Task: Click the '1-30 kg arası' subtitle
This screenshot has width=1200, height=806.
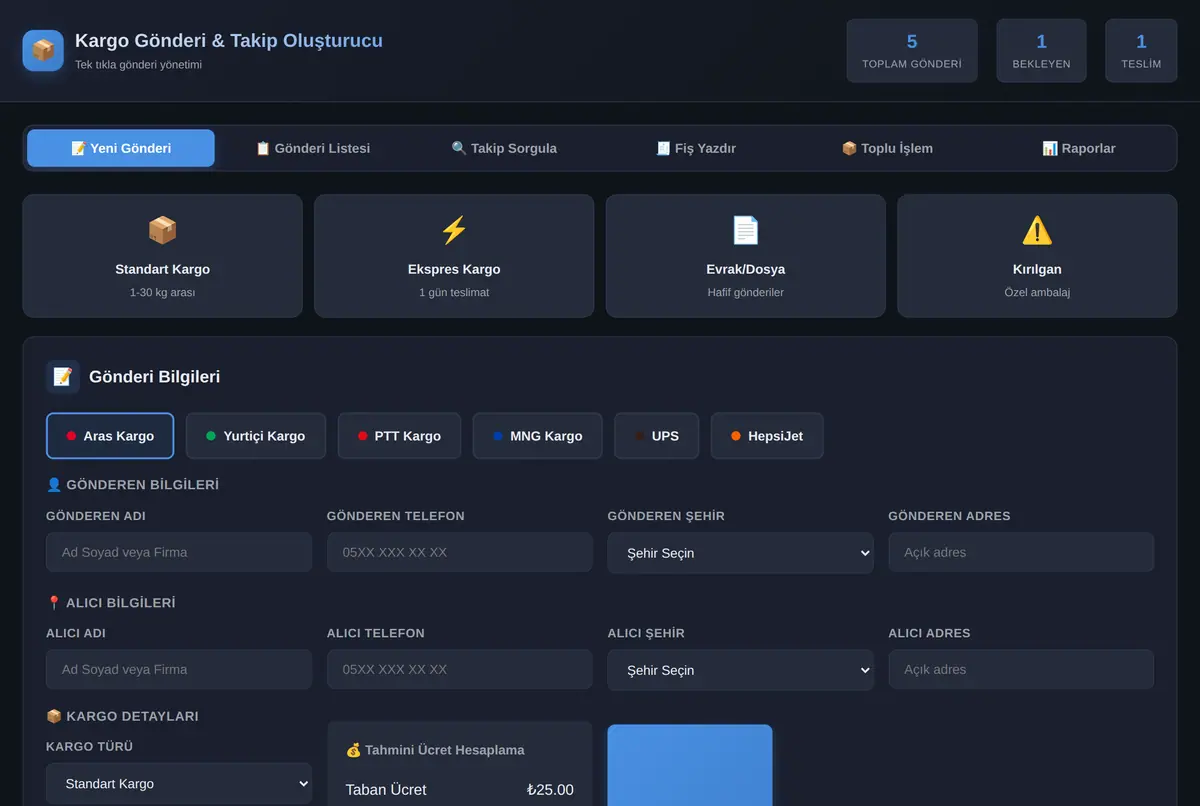Action: pyautogui.click(x=162, y=293)
